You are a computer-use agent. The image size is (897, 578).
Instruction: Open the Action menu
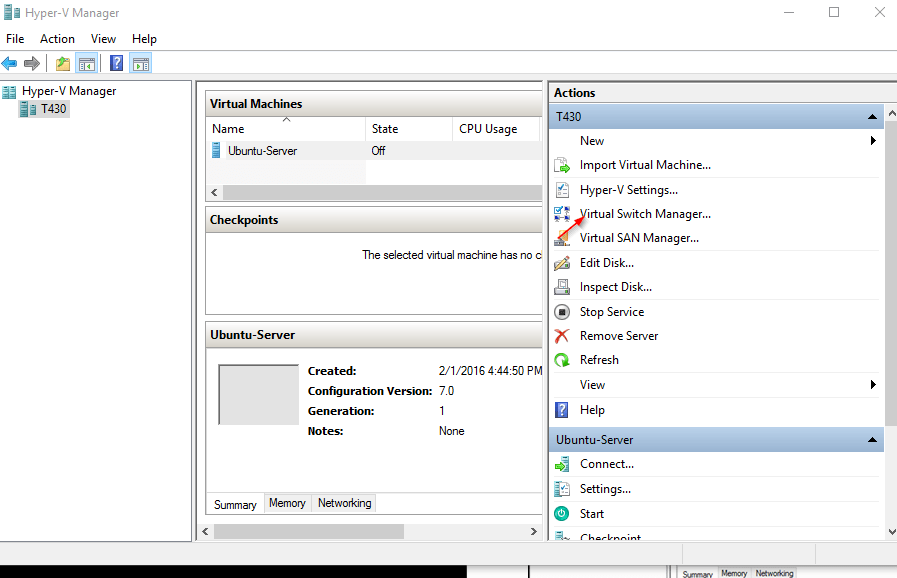[x=57, y=39]
